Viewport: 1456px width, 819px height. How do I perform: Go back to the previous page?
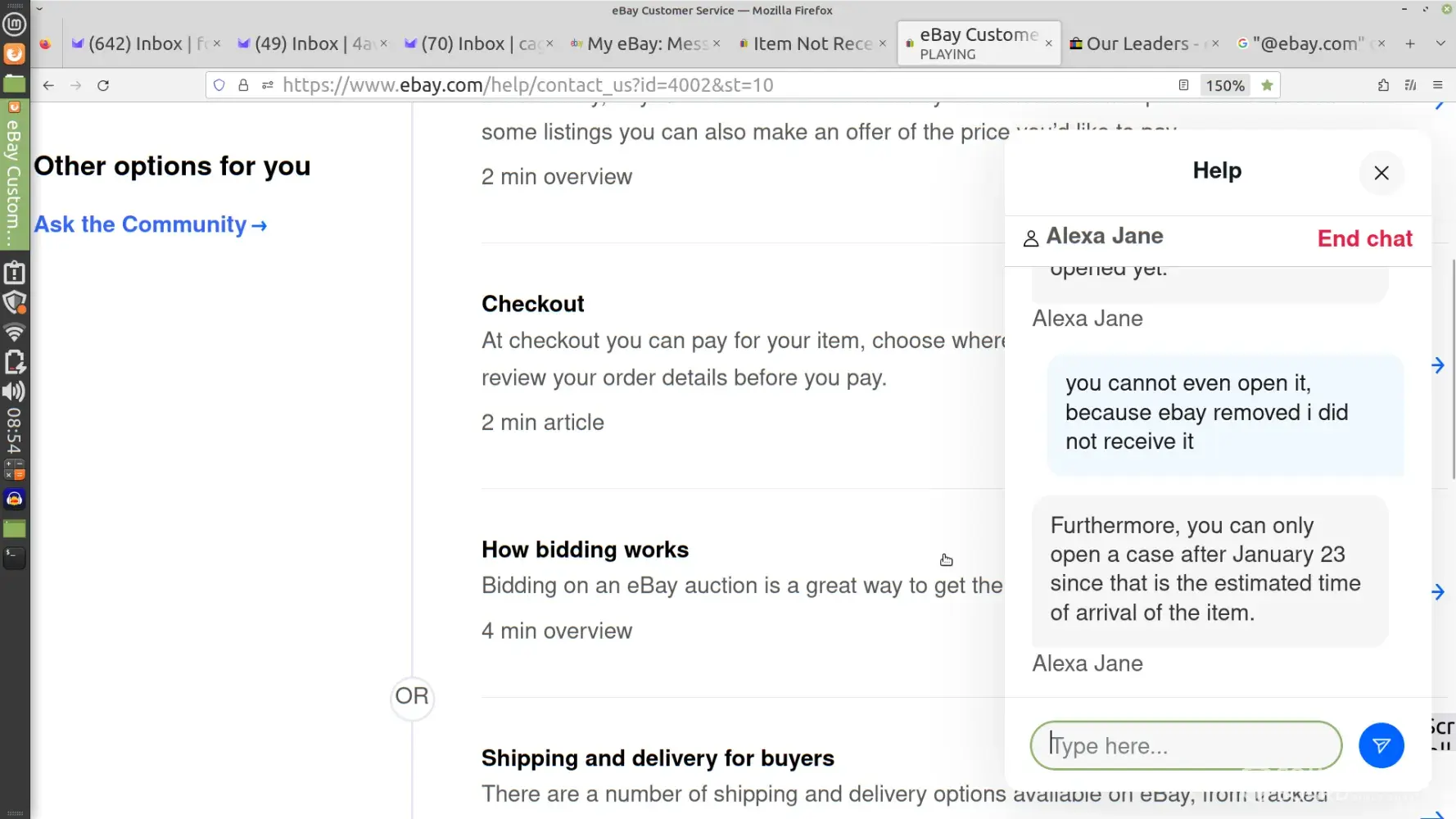click(48, 85)
